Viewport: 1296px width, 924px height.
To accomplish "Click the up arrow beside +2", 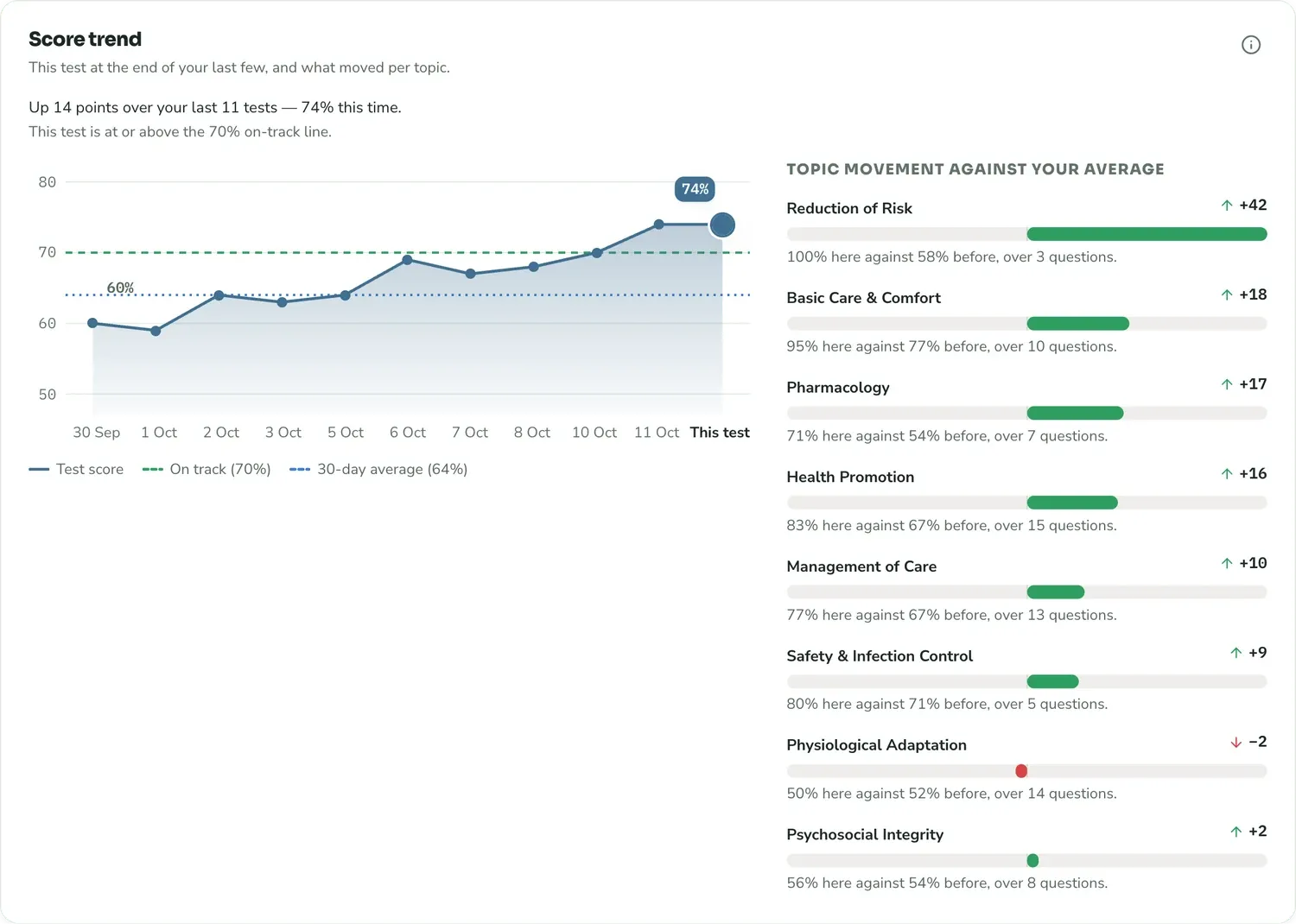I will click(1236, 832).
